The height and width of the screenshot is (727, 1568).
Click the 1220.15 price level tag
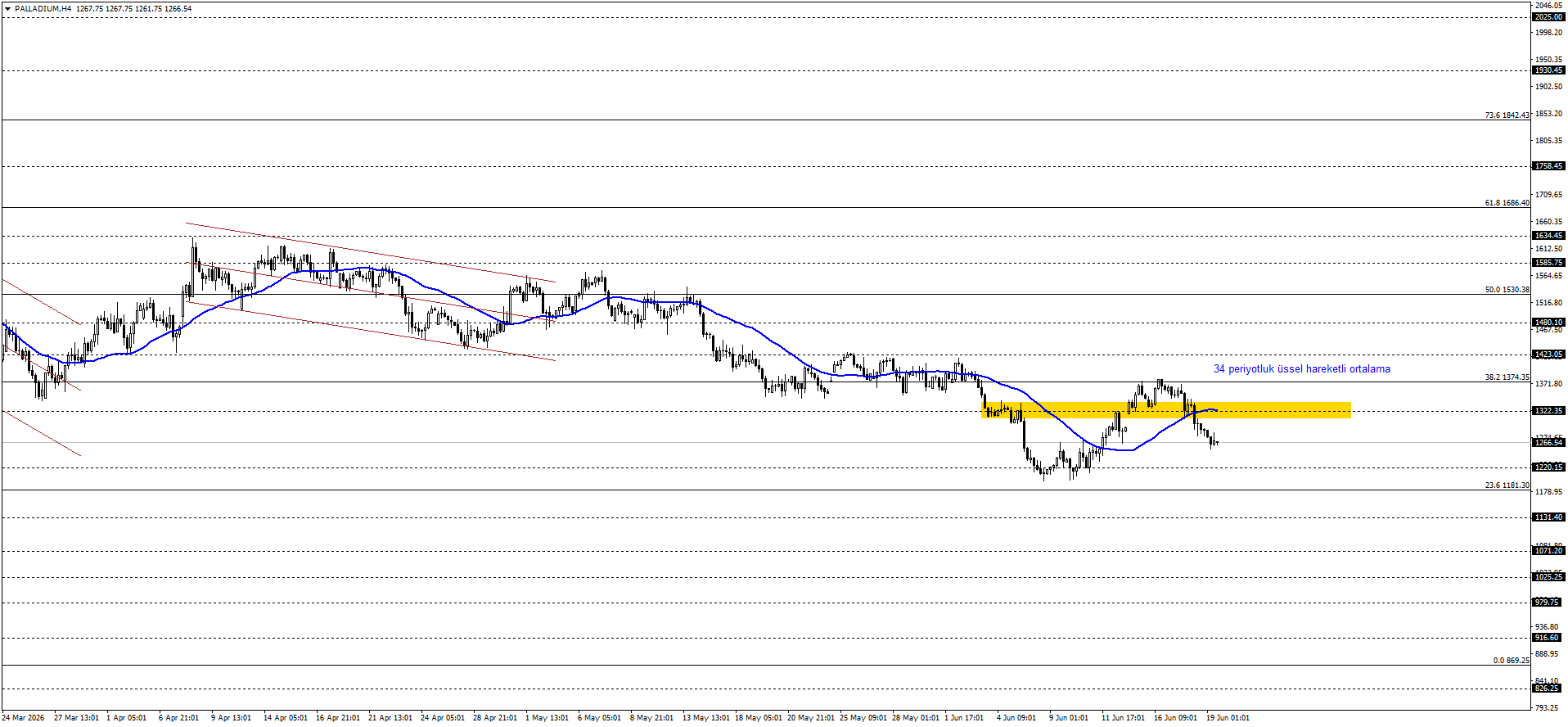[1548, 467]
